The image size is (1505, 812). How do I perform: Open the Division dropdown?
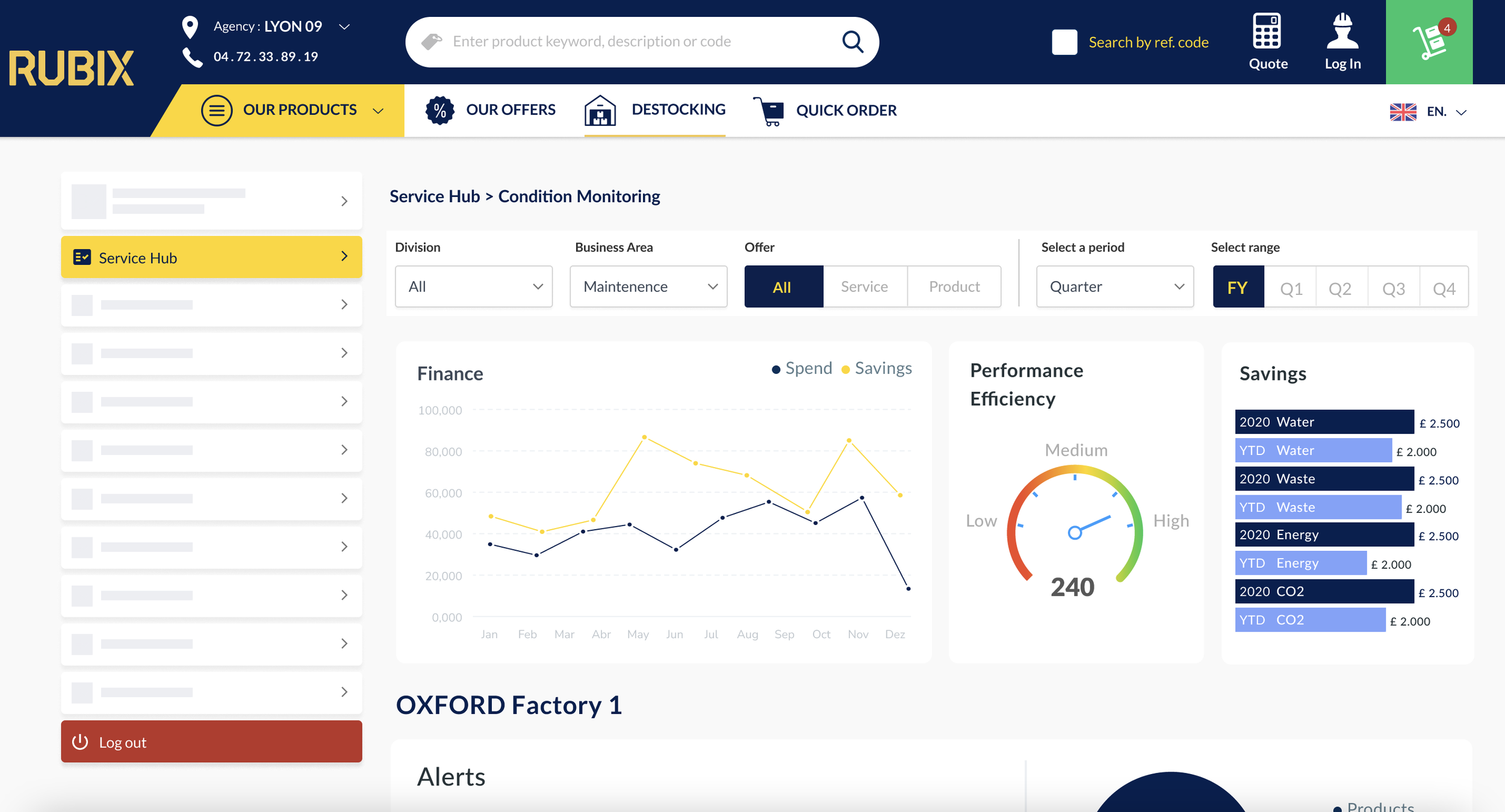[473, 287]
